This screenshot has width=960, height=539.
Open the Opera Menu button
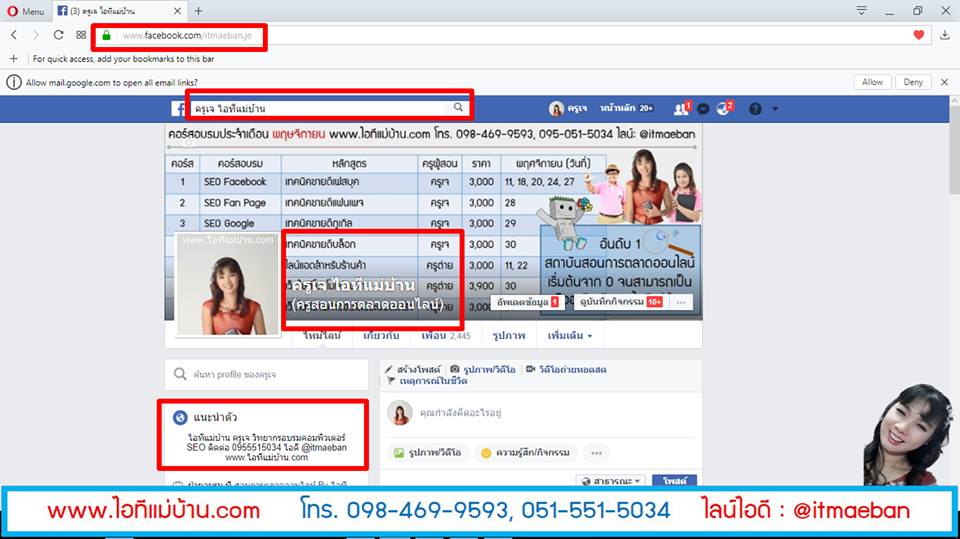tap(26, 11)
